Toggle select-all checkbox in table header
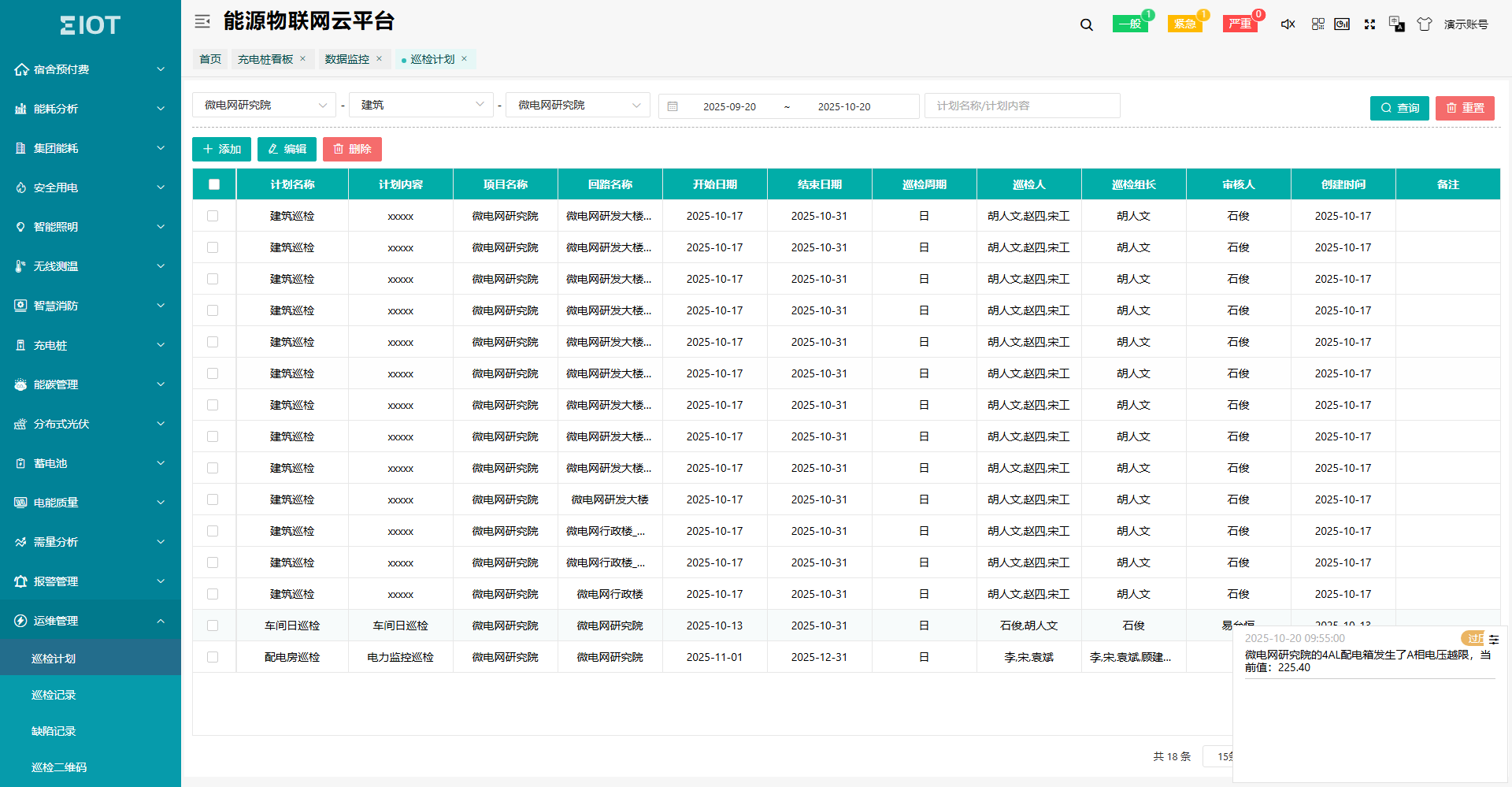 click(214, 184)
